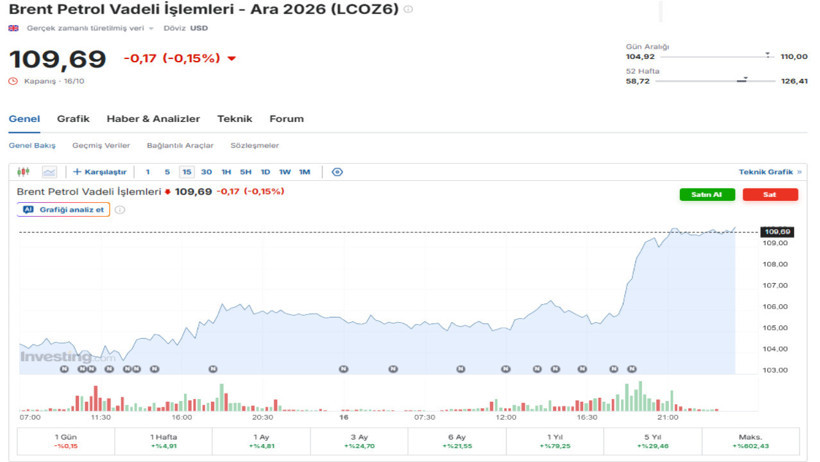820x462 pixels.
Task: Click the 52-week low value 58,72
Action: click(x=637, y=81)
